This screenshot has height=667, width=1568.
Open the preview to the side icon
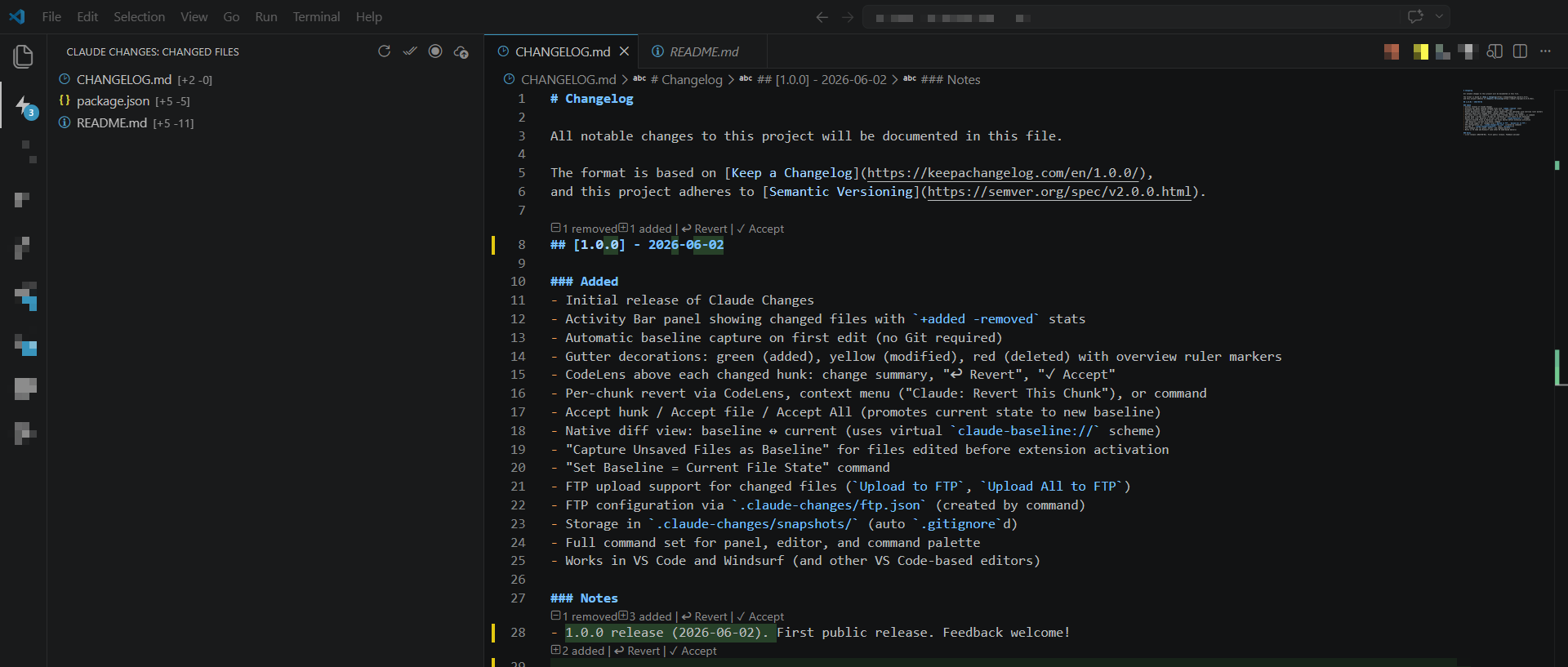pyautogui.click(x=1494, y=51)
